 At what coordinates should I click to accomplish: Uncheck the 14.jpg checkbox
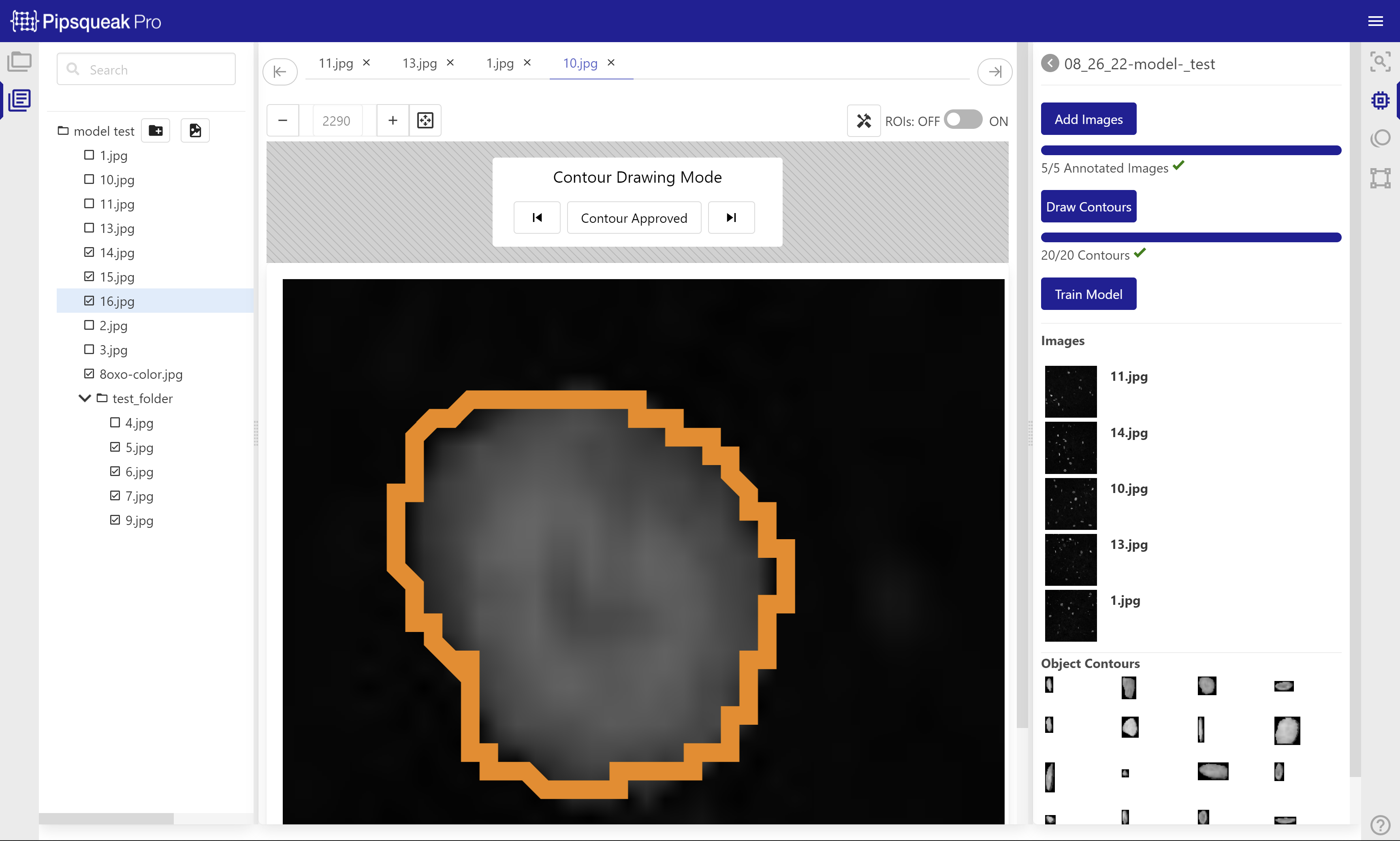click(89, 252)
